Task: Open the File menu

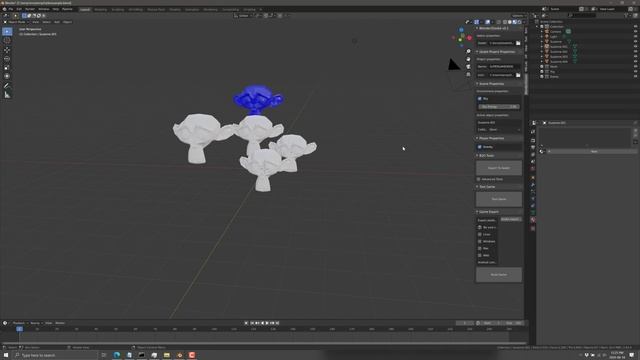Action: 11,9
